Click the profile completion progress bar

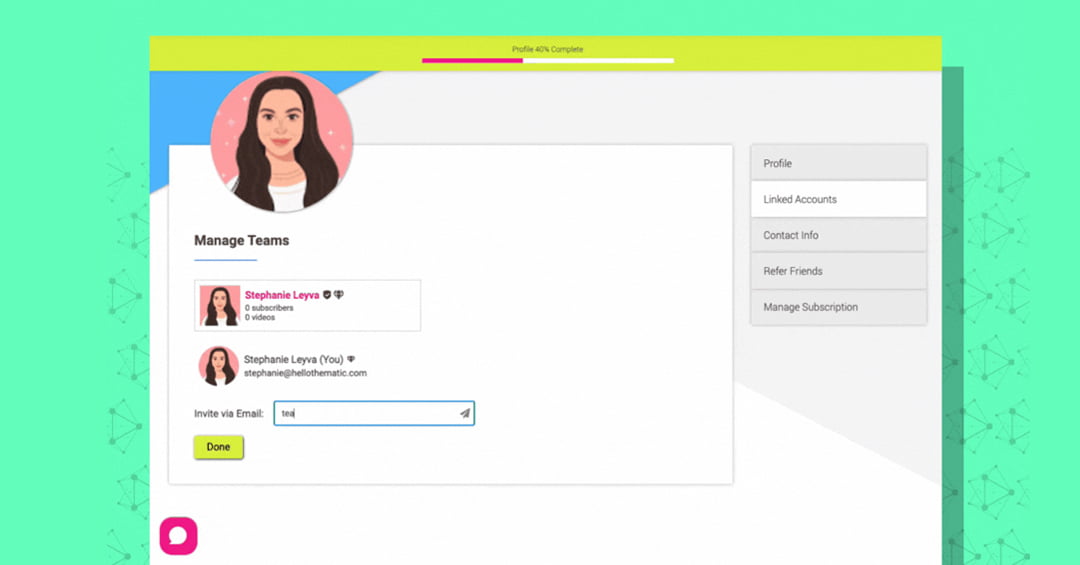(547, 60)
